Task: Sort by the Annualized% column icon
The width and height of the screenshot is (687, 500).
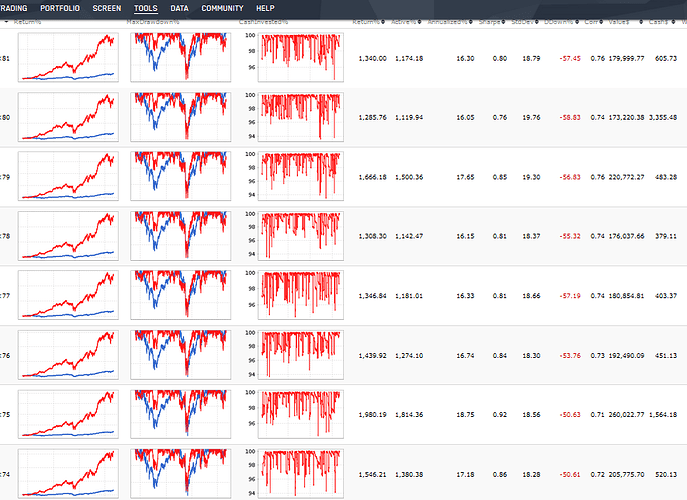Action: point(471,22)
